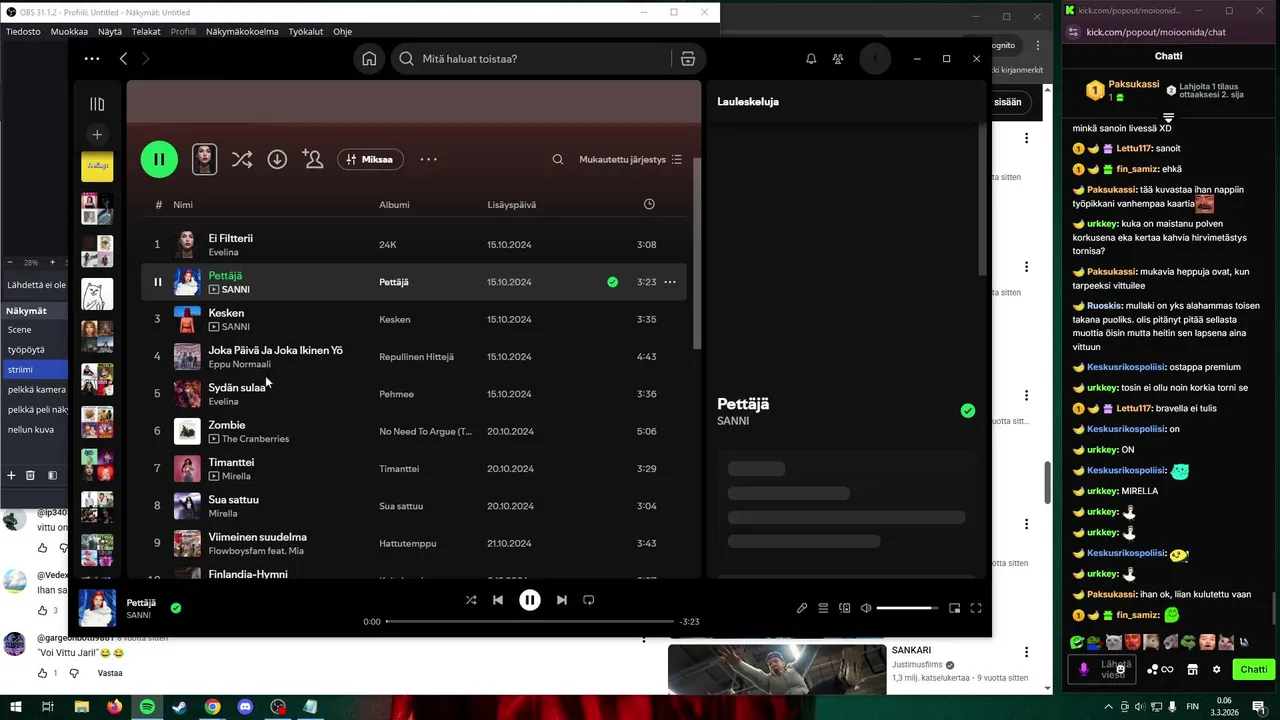Screen dimensions: 1280x720
Task: Pause playback with the large green button
Action: tap(159, 159)
